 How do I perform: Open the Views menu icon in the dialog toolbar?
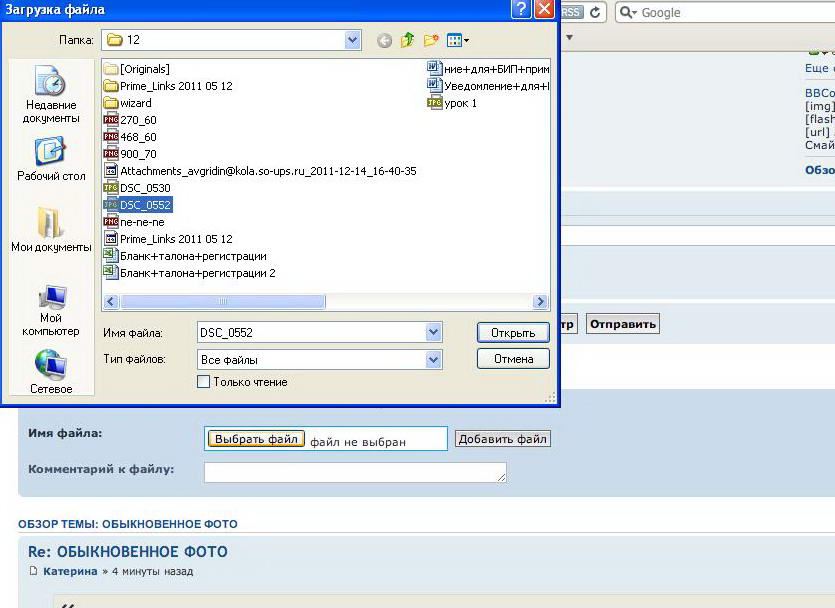[457, 41]
